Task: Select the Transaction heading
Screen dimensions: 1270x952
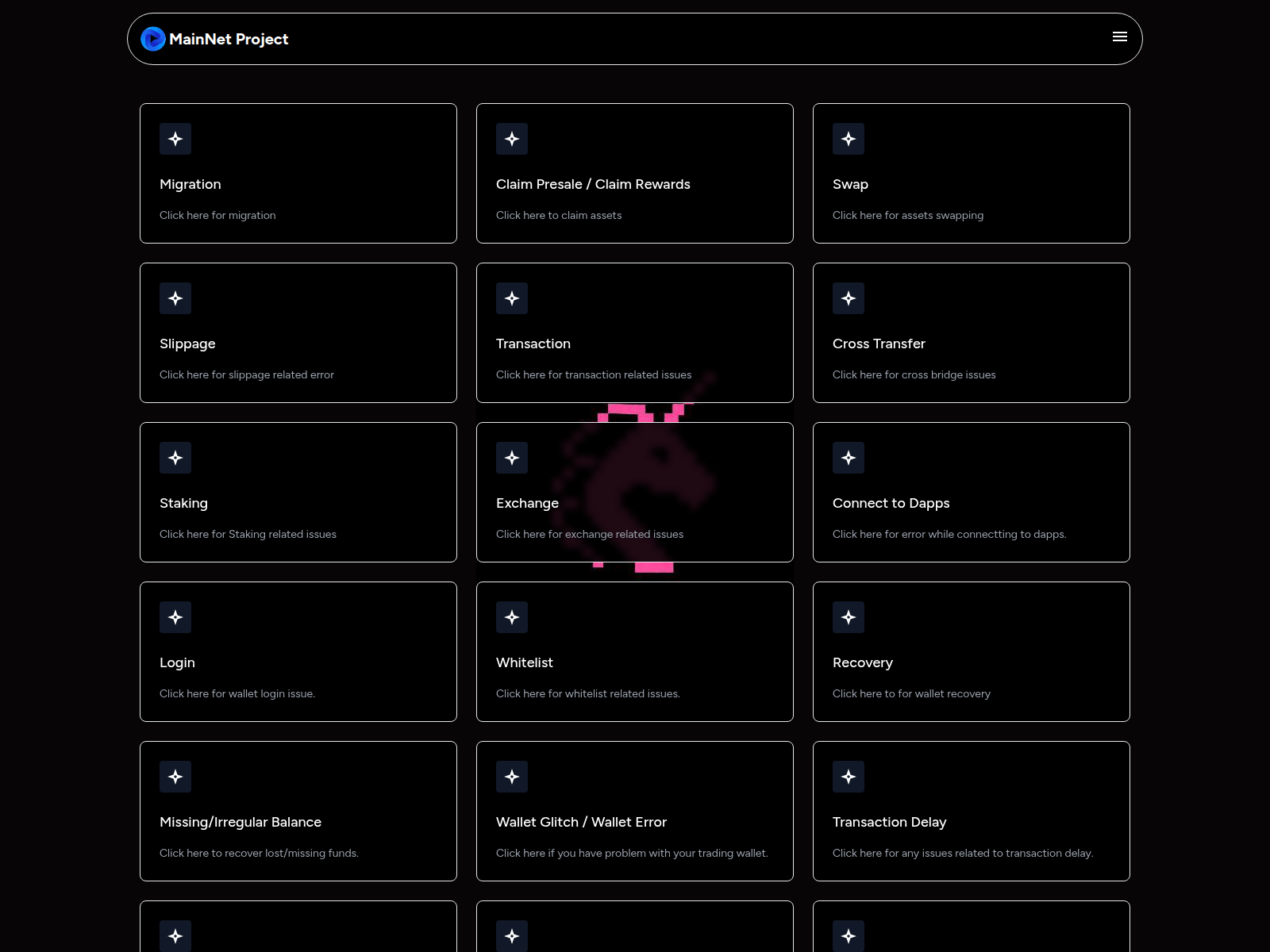Action: click(533, 344)
